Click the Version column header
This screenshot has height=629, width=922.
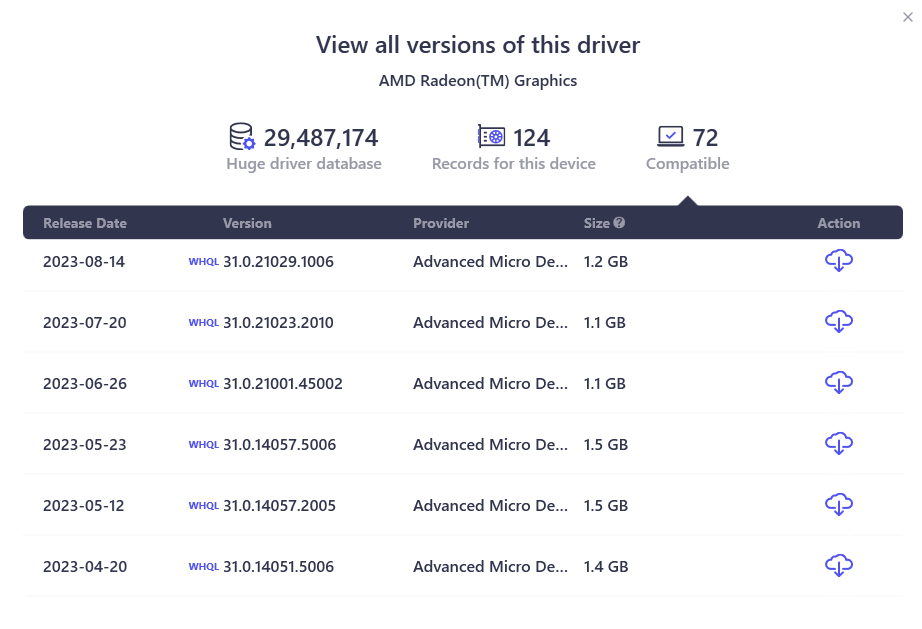click(247, 223)
